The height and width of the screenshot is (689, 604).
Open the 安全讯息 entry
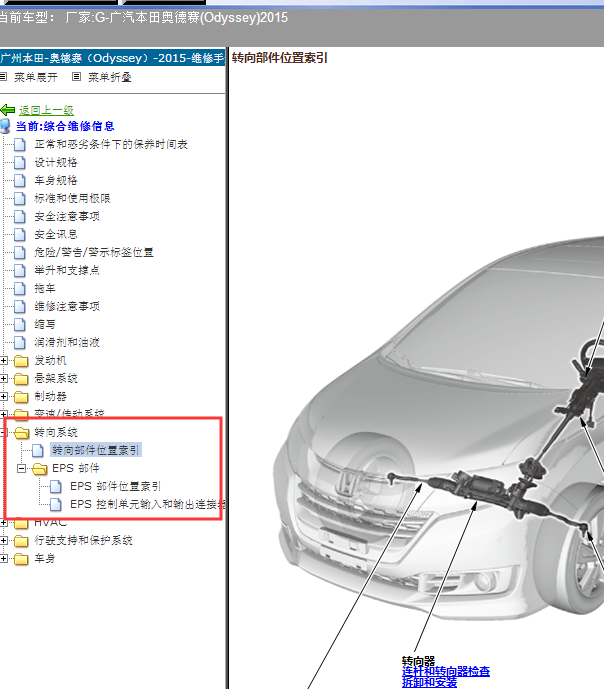tap(56, 234)
